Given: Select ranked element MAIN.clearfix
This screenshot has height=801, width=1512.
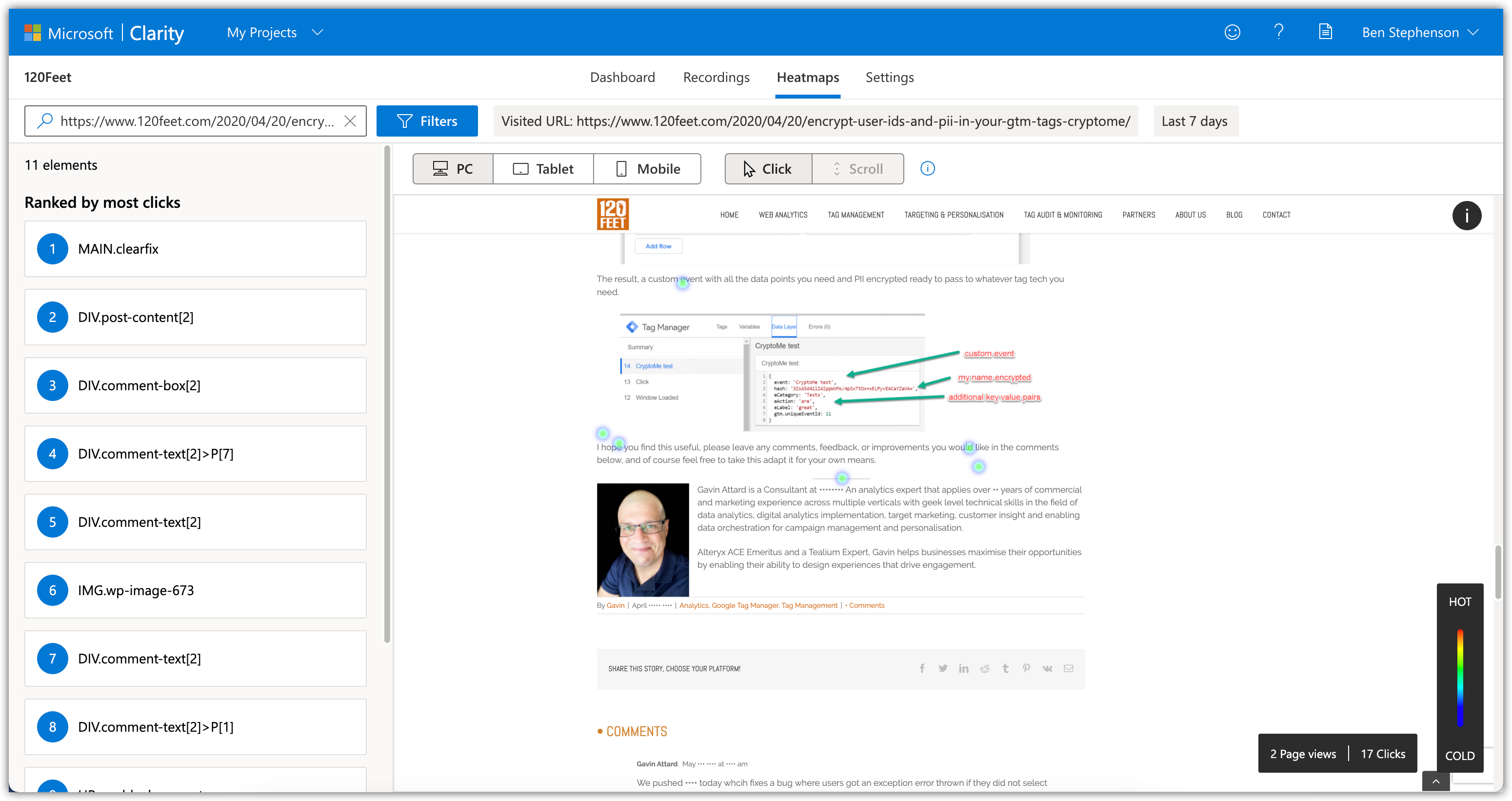Looking at the screenshot, I should (196, 249).
